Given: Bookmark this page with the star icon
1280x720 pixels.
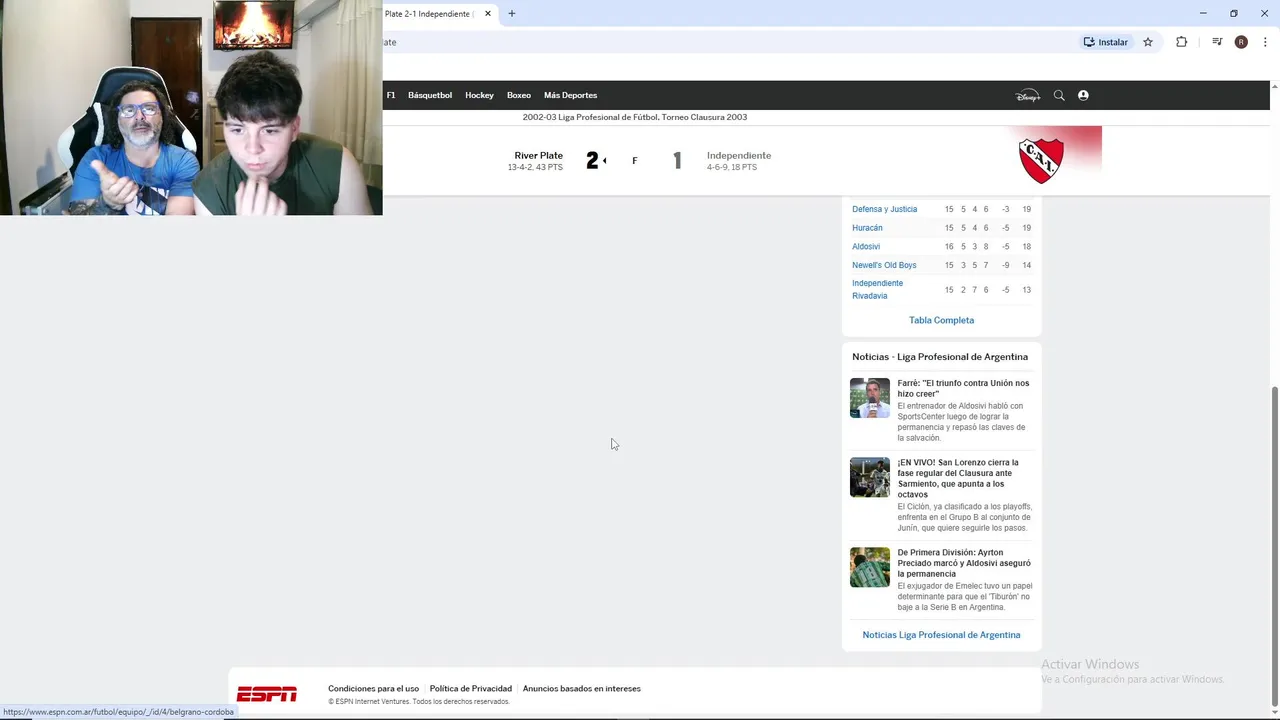Looking at the screenshot, I should point(1148,42).
